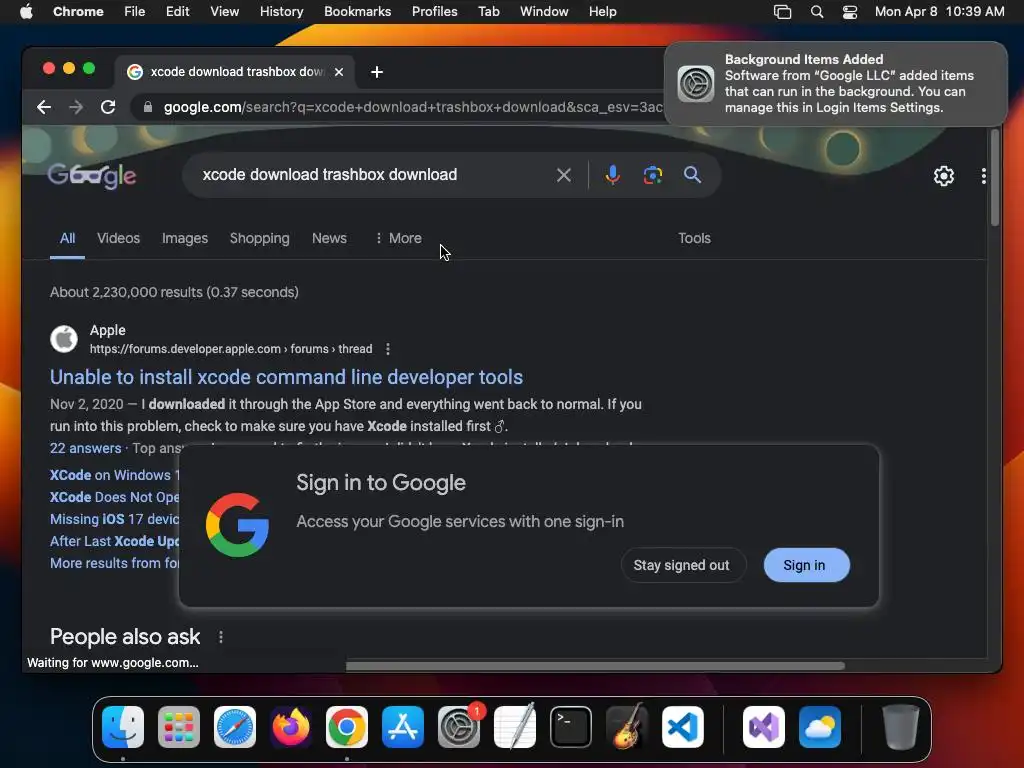Viewport: 1024px width, 768px height.
Task: Click the Chrome address bar URL
Action: [413, 107]
